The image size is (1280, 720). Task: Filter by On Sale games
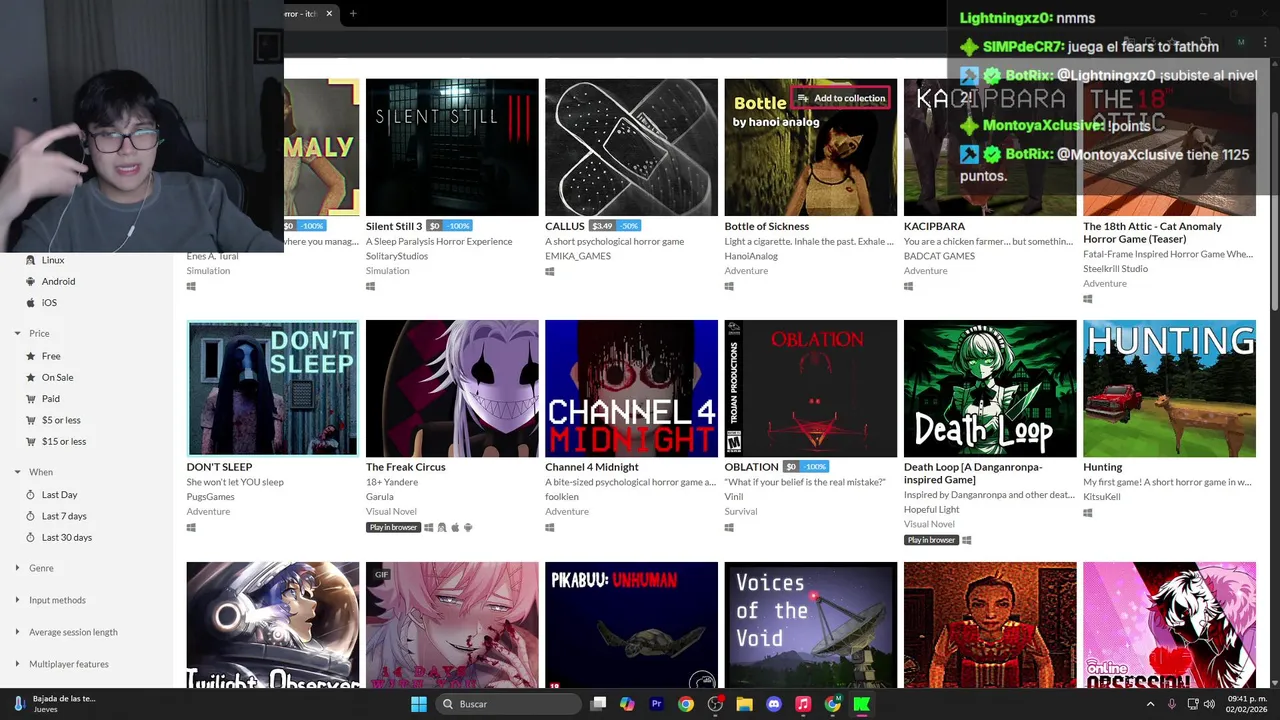pos(57,377)
